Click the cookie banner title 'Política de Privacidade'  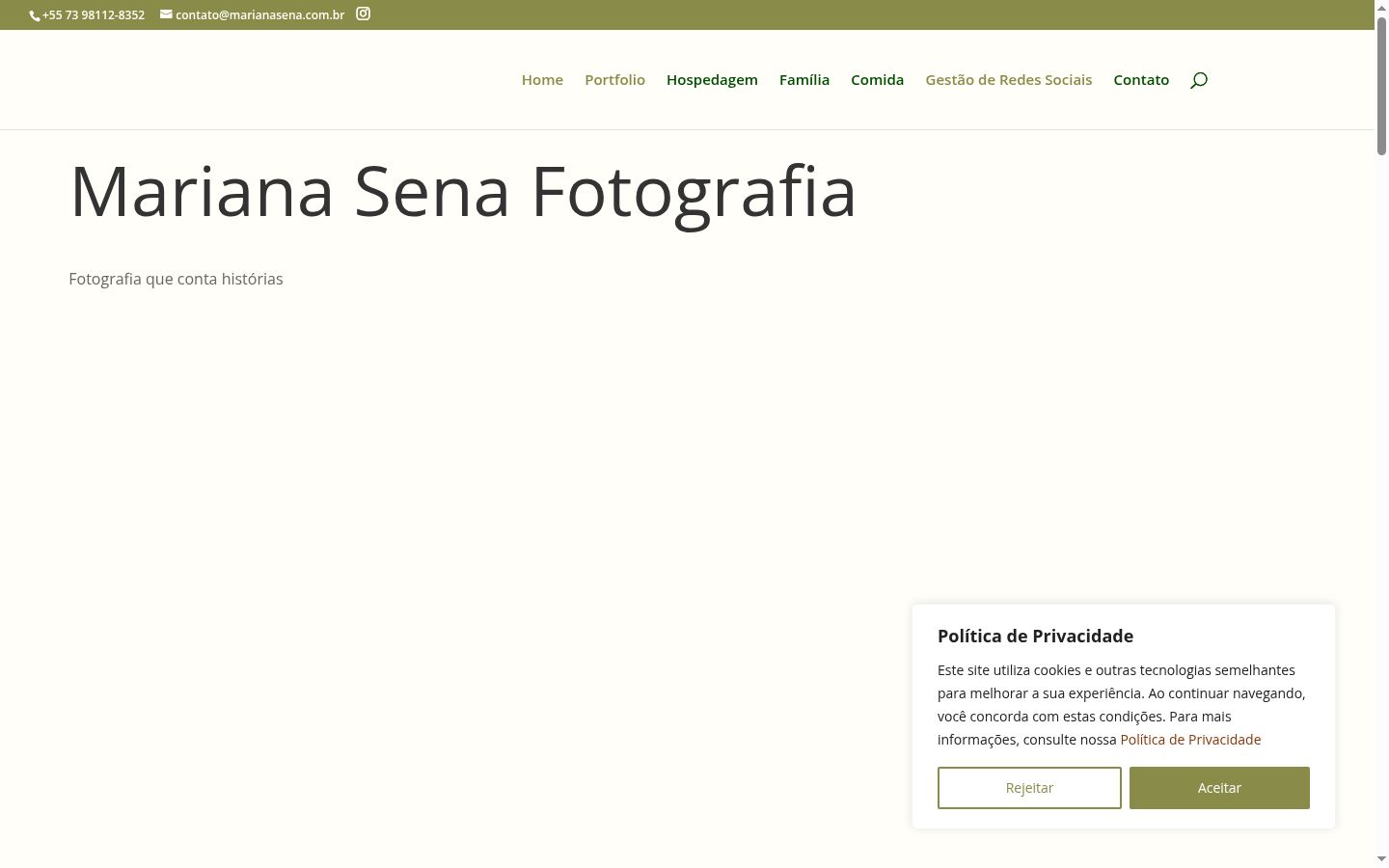coord(1035,636)
